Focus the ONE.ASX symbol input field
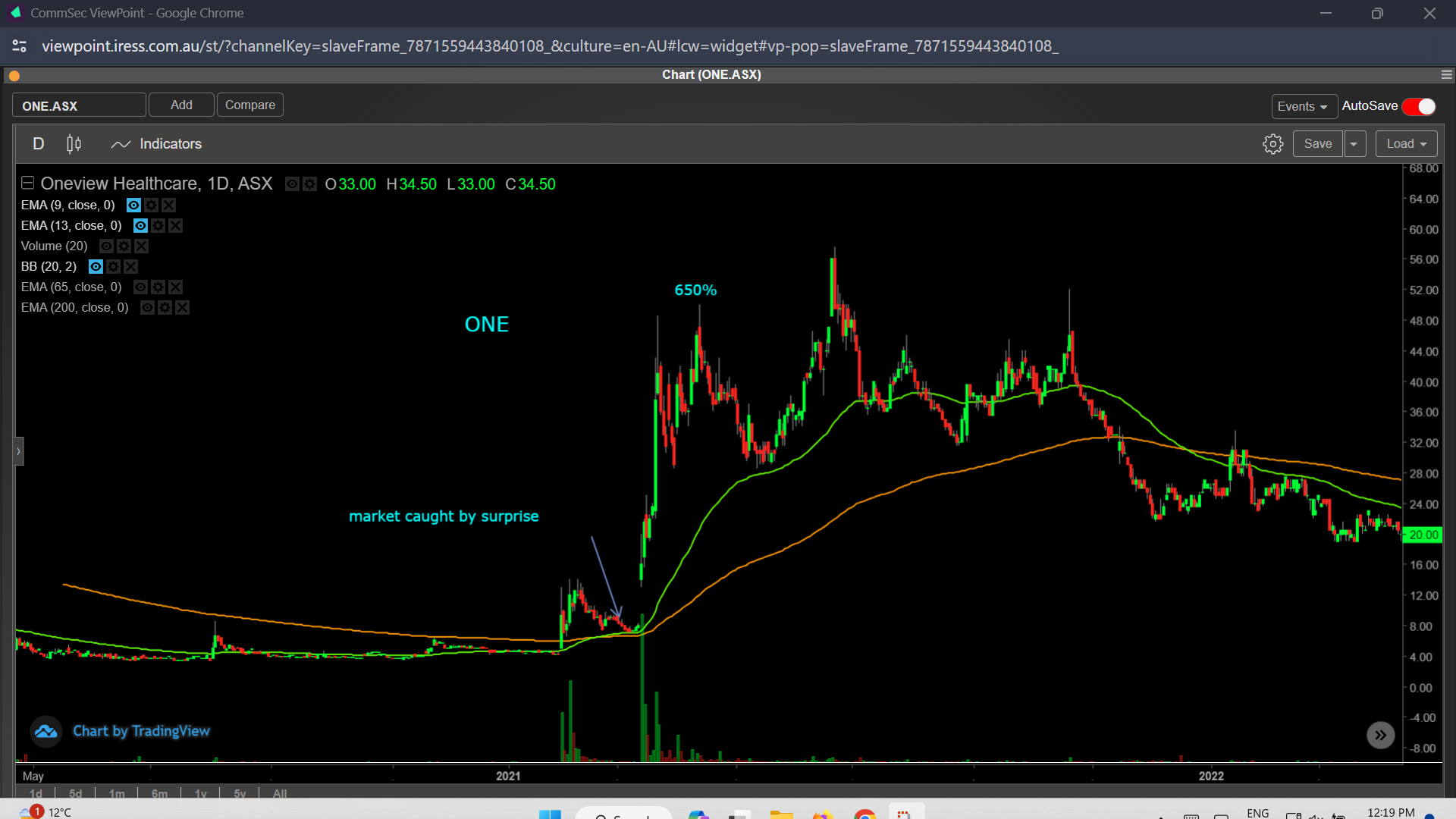Viewport: 1456px width, 819px height. 79,105
